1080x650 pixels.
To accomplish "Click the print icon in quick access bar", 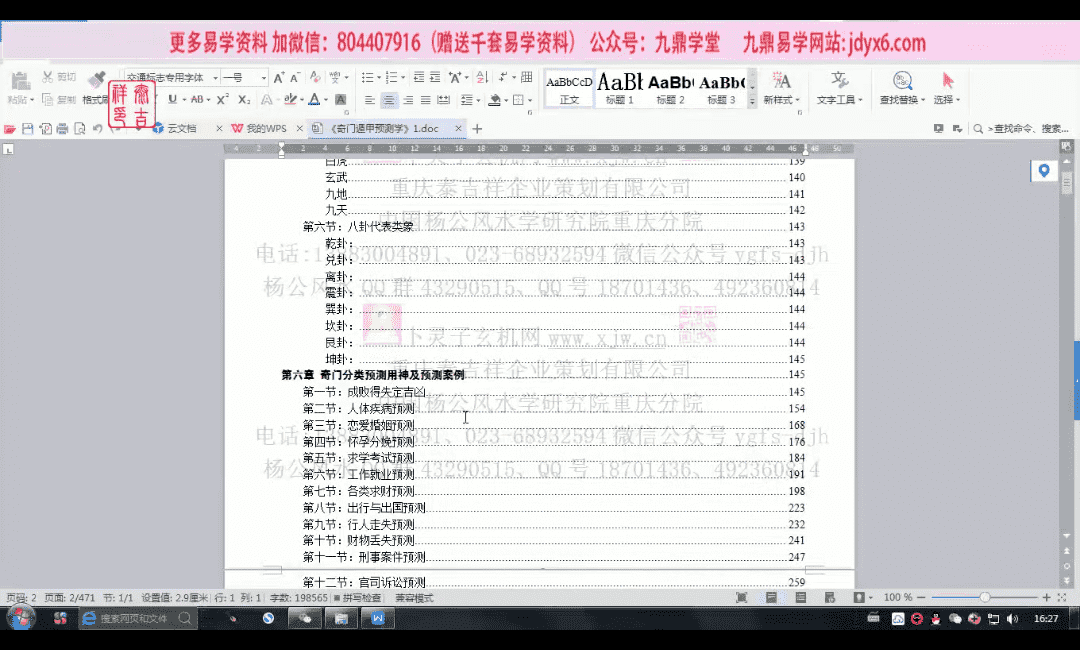I will pyautogui.click(x=62, y=129).
